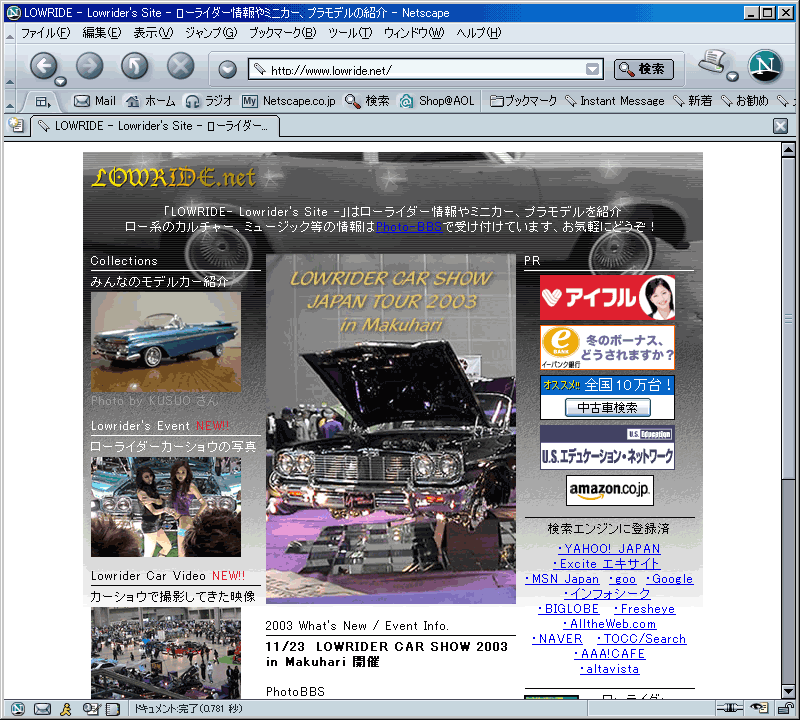Open the ジャンプ(G) menu

pos(211,33)
